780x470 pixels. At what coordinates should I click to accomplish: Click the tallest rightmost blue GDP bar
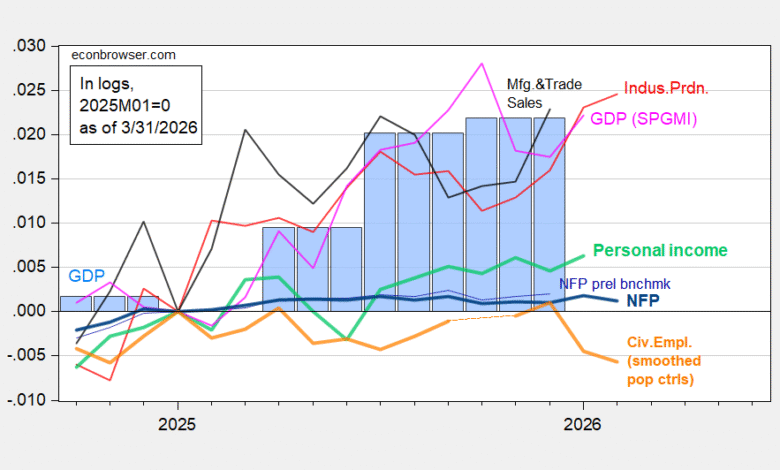point(549,215)
